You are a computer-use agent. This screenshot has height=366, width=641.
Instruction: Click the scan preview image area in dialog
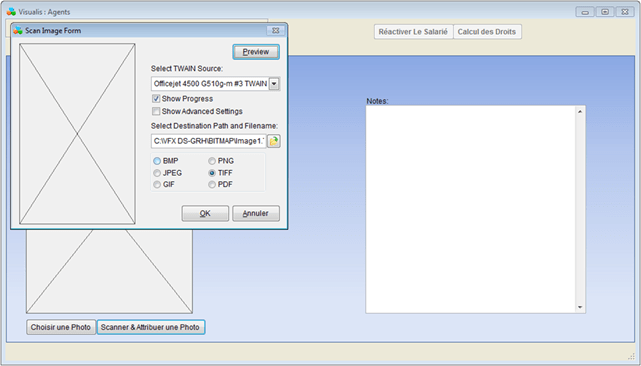(x=77, y=134)
